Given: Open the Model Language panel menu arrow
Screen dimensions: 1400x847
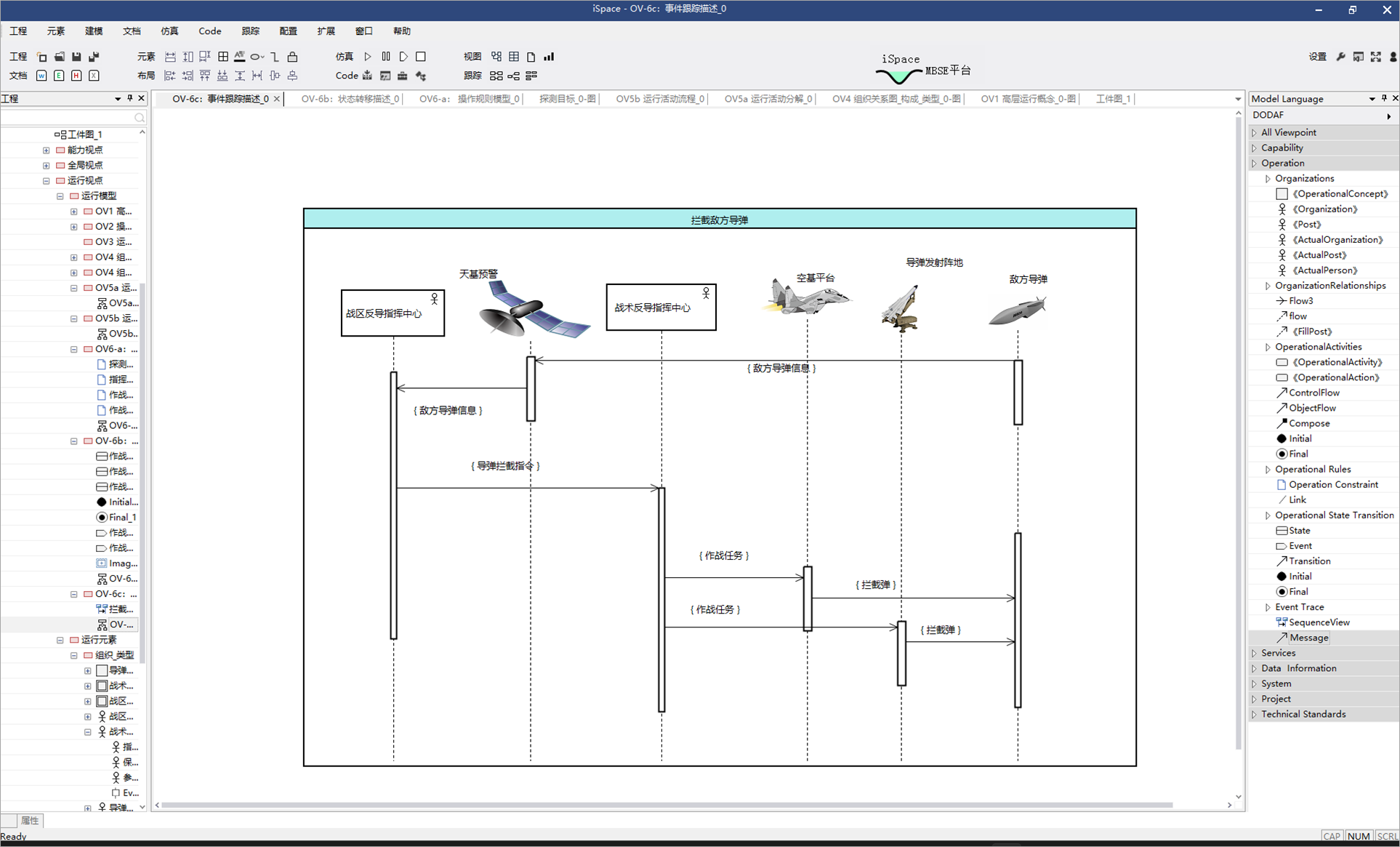Looking at the screenshot, I should click(1372, 98).
